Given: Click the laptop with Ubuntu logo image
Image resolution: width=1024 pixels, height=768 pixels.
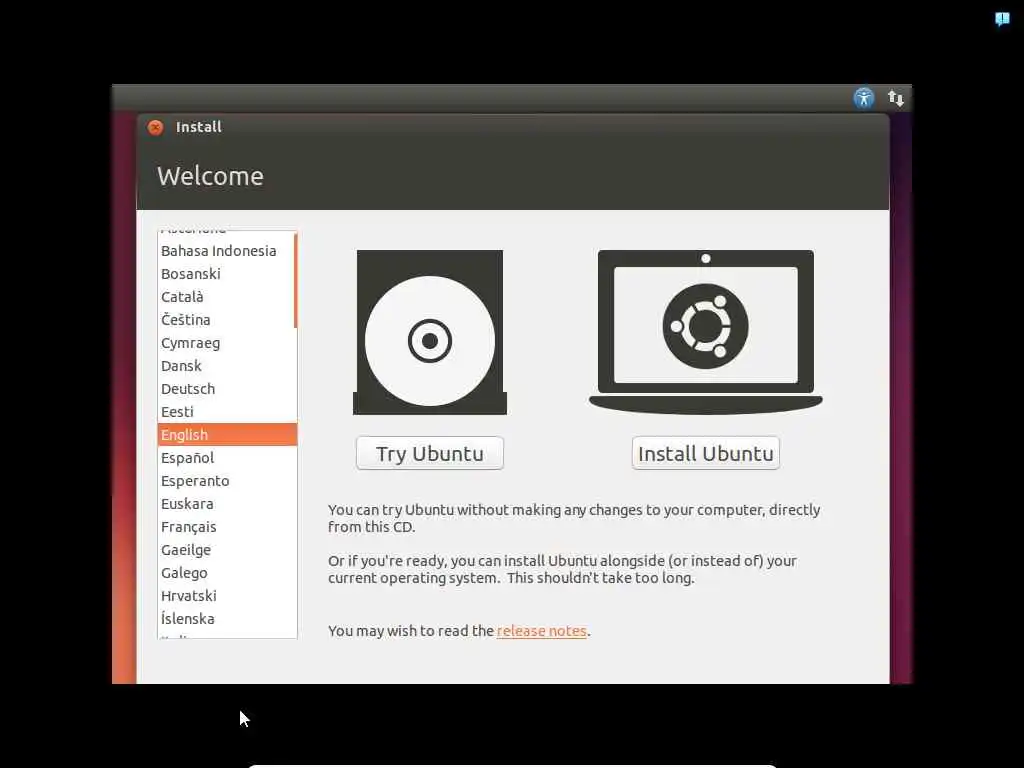Looking at the screenshot, I should [x=705, y=332].
